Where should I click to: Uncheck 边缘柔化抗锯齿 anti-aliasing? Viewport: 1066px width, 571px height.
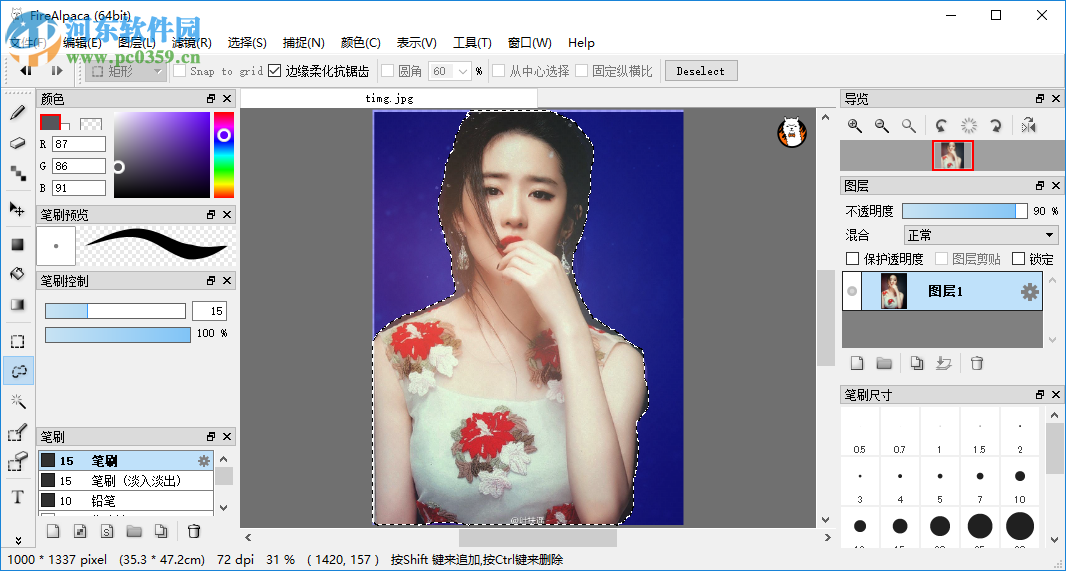point(275,71)
